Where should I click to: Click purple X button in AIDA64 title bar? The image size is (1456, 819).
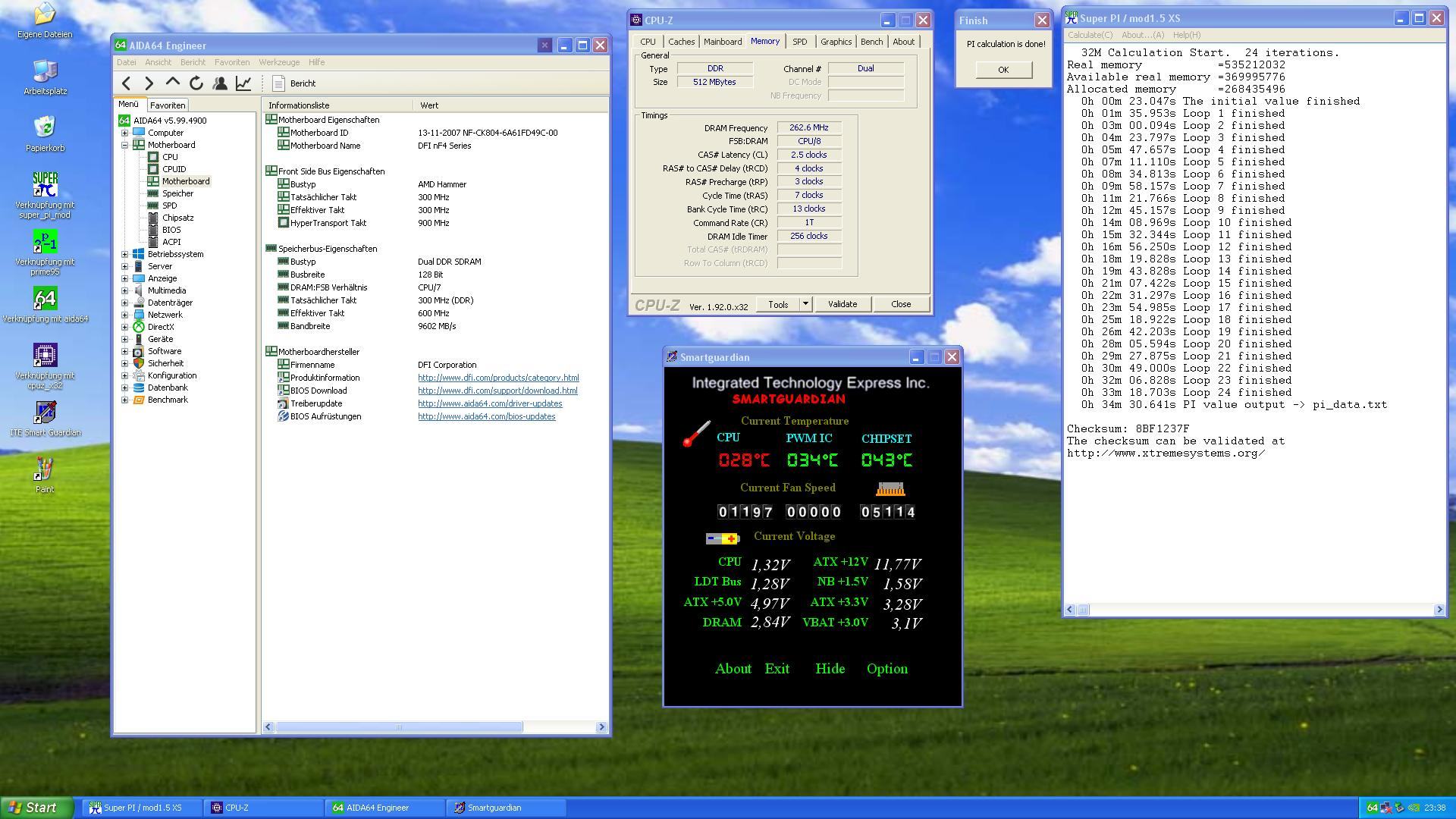point(544,45)
